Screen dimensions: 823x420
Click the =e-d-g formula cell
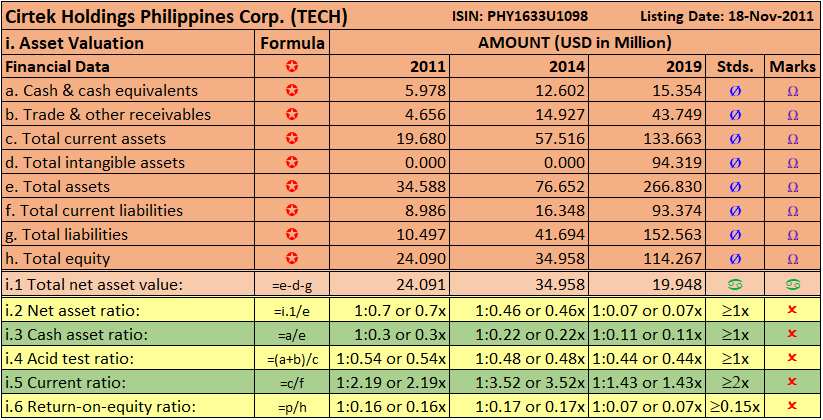coord(292,285)
